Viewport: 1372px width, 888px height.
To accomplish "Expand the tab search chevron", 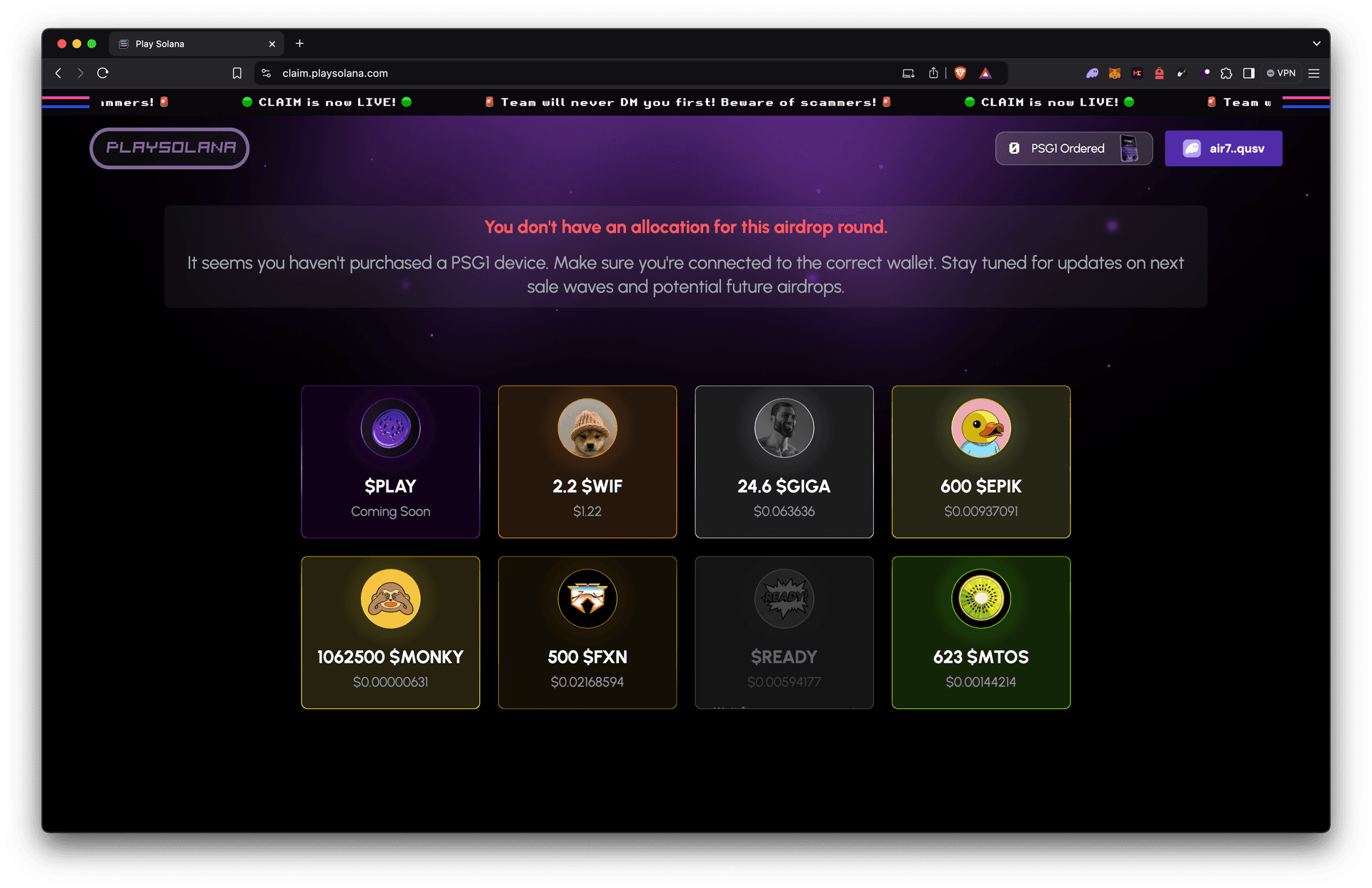I will pos(1316,44).
